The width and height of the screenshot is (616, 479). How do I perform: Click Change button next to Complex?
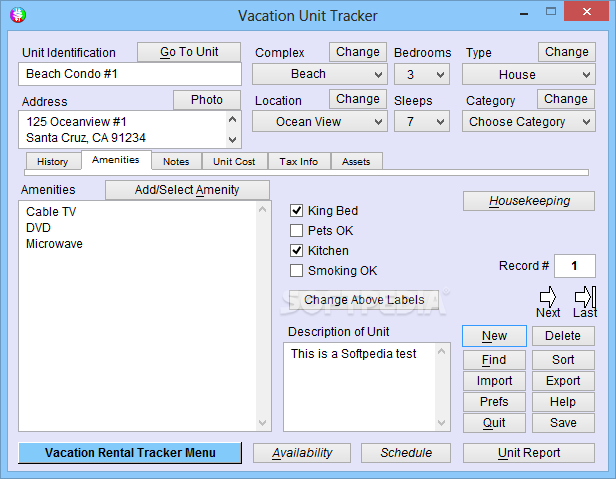(x=358, y=52)
